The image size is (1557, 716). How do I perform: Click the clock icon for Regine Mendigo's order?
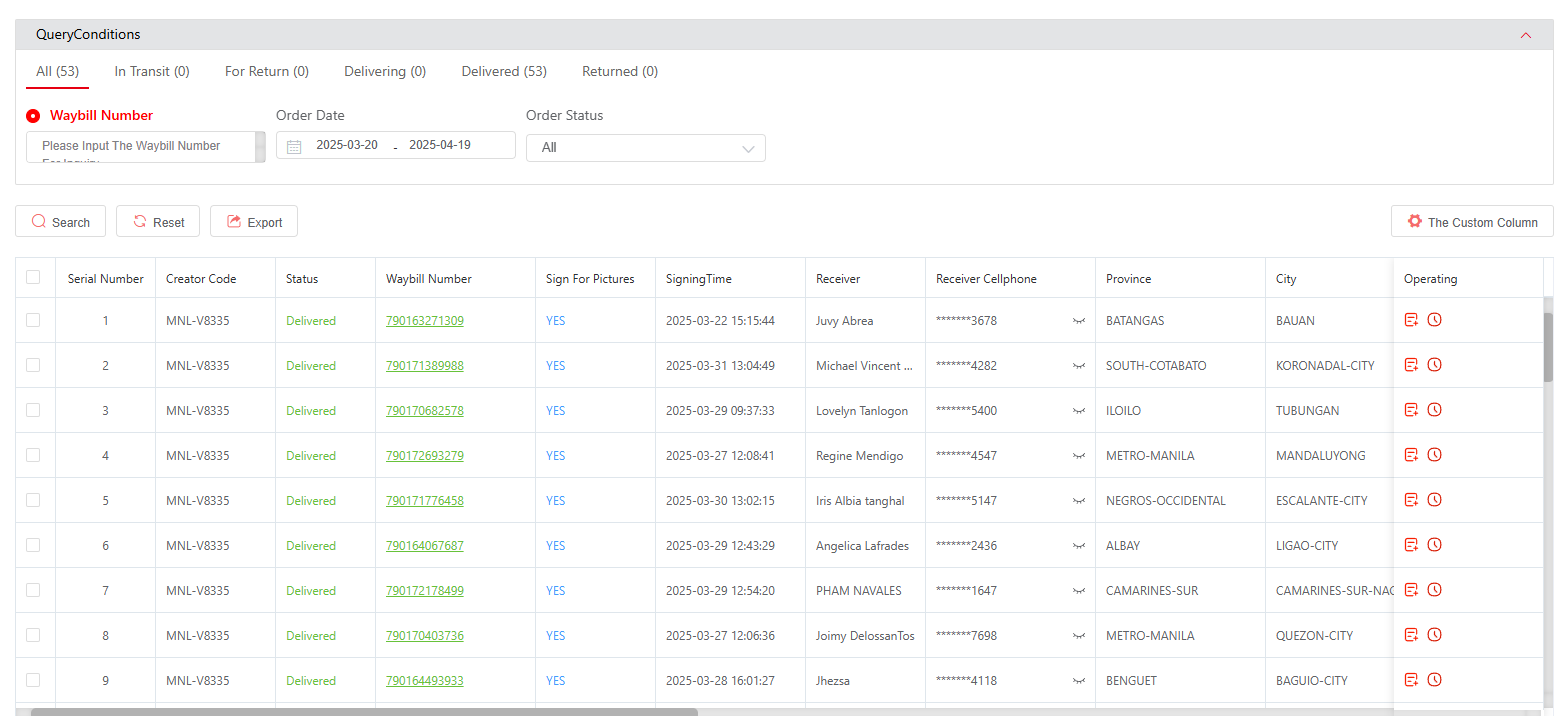(x=1434, y=455)
